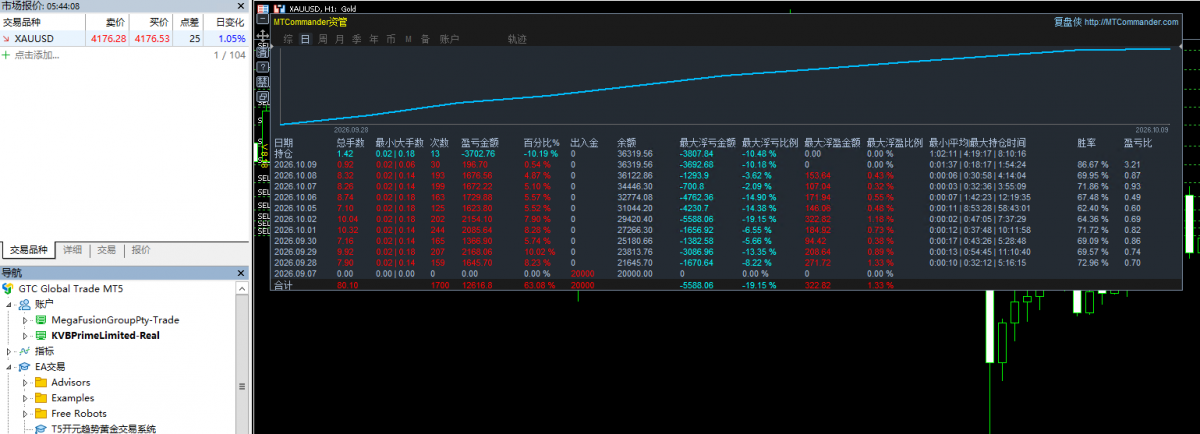Expand the KVBPrimeLimited-Real account node
The height and width of the screenshot is (434, 1200).
click(26, 335)
